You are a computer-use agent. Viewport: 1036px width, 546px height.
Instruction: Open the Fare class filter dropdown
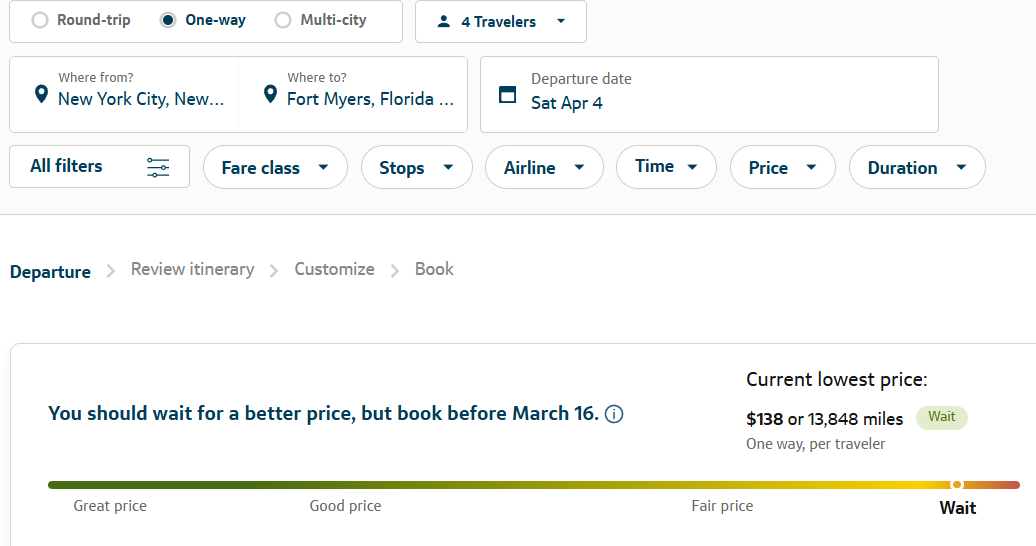tap(275, 168)
